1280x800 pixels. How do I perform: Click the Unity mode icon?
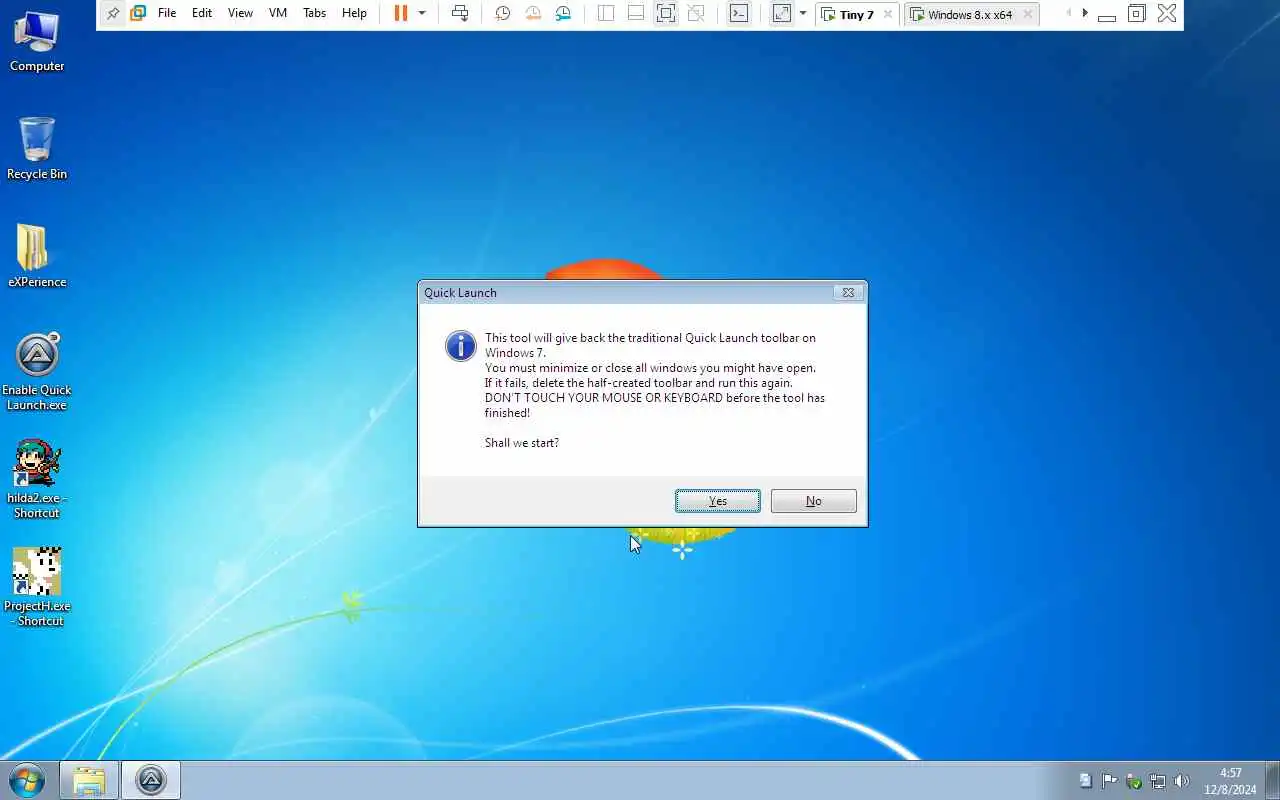(x=696, y=13)
